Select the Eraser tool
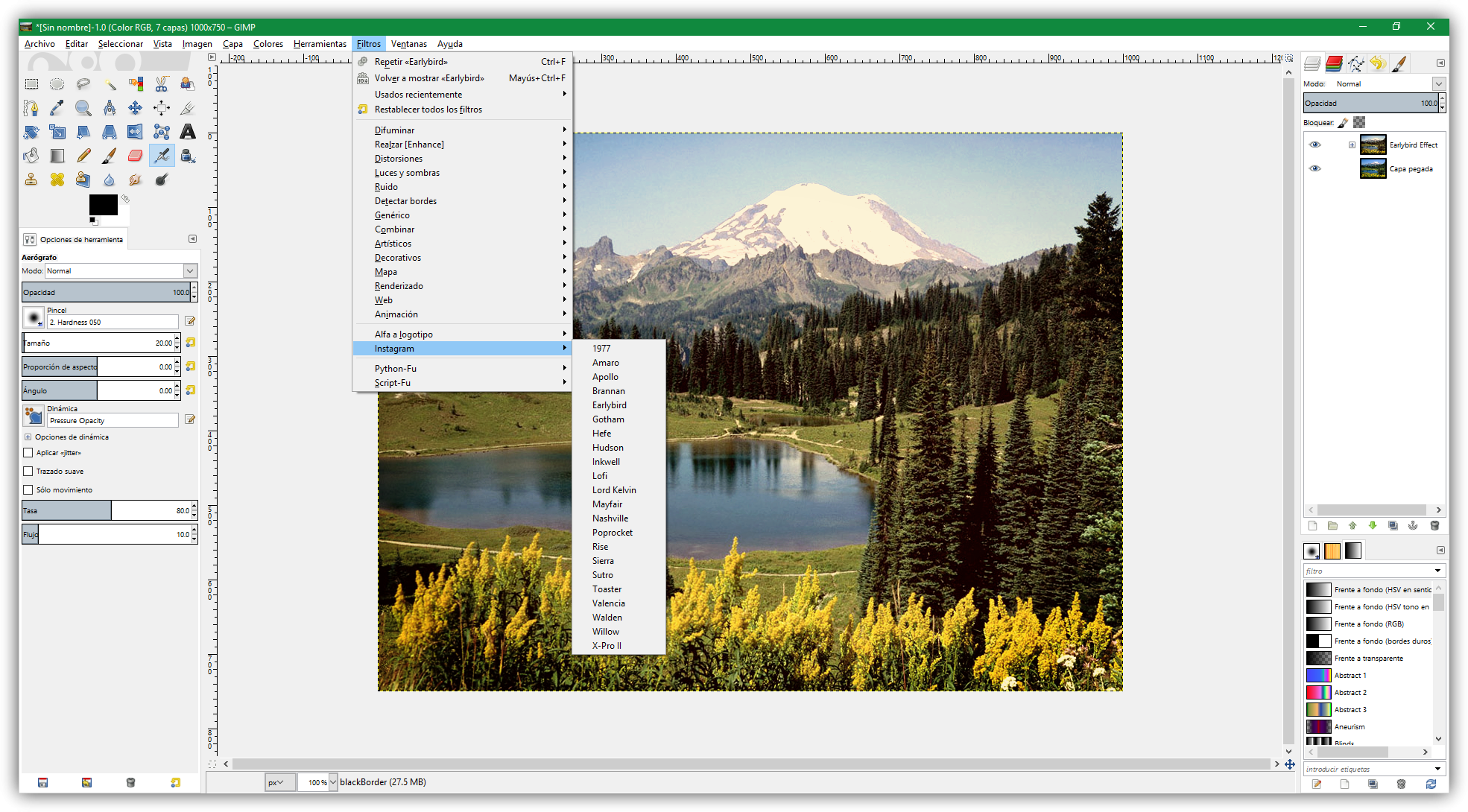Screen dimensions: 1468x812 click(x=135, y=156)
